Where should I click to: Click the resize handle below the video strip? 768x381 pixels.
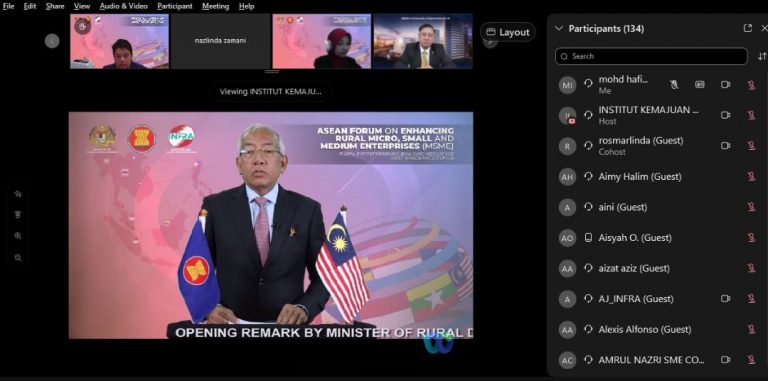click(x=271, y=72)
